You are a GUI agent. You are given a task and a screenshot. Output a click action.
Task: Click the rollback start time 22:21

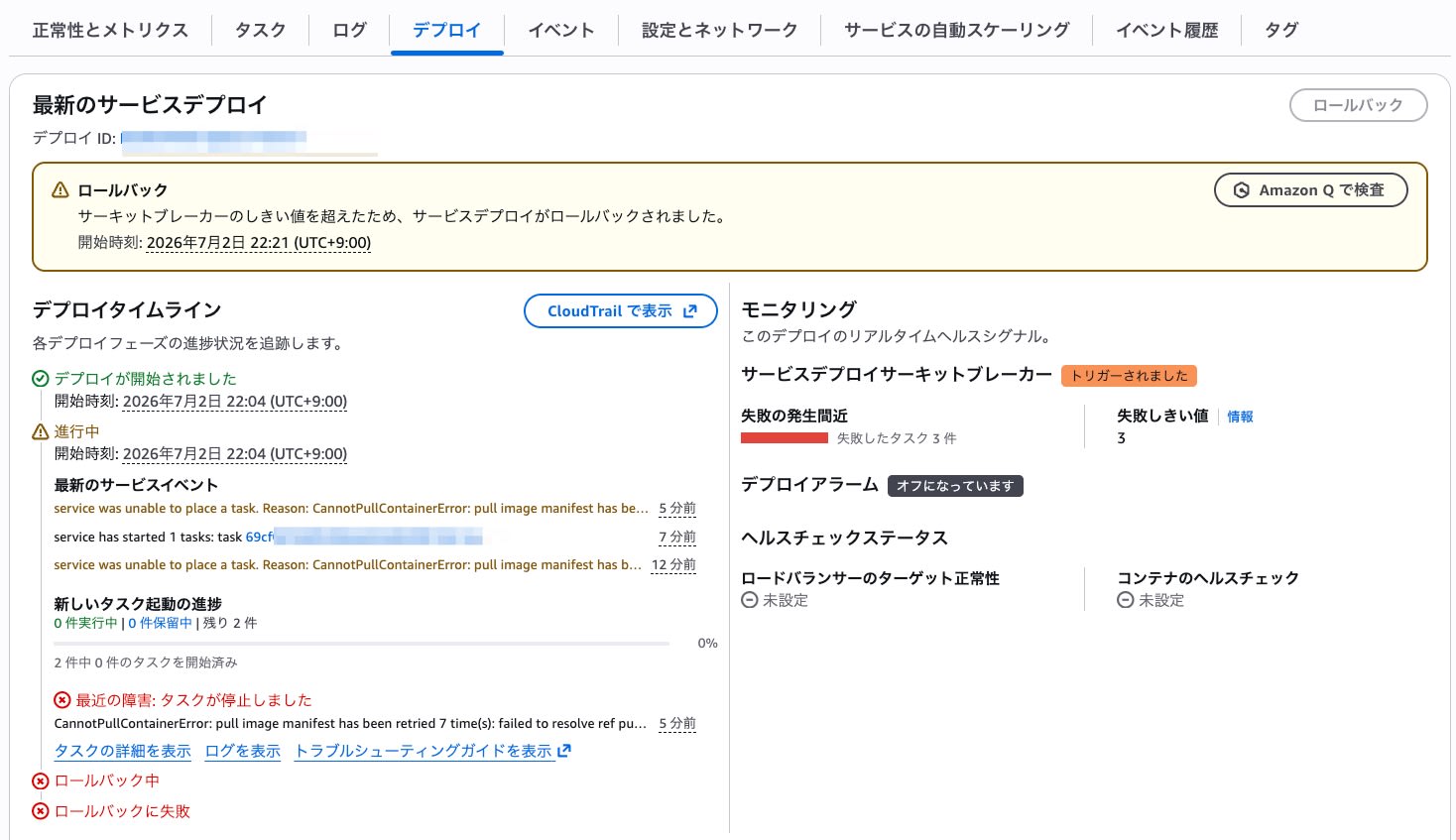pyautogui.click(x=259, y=242)
